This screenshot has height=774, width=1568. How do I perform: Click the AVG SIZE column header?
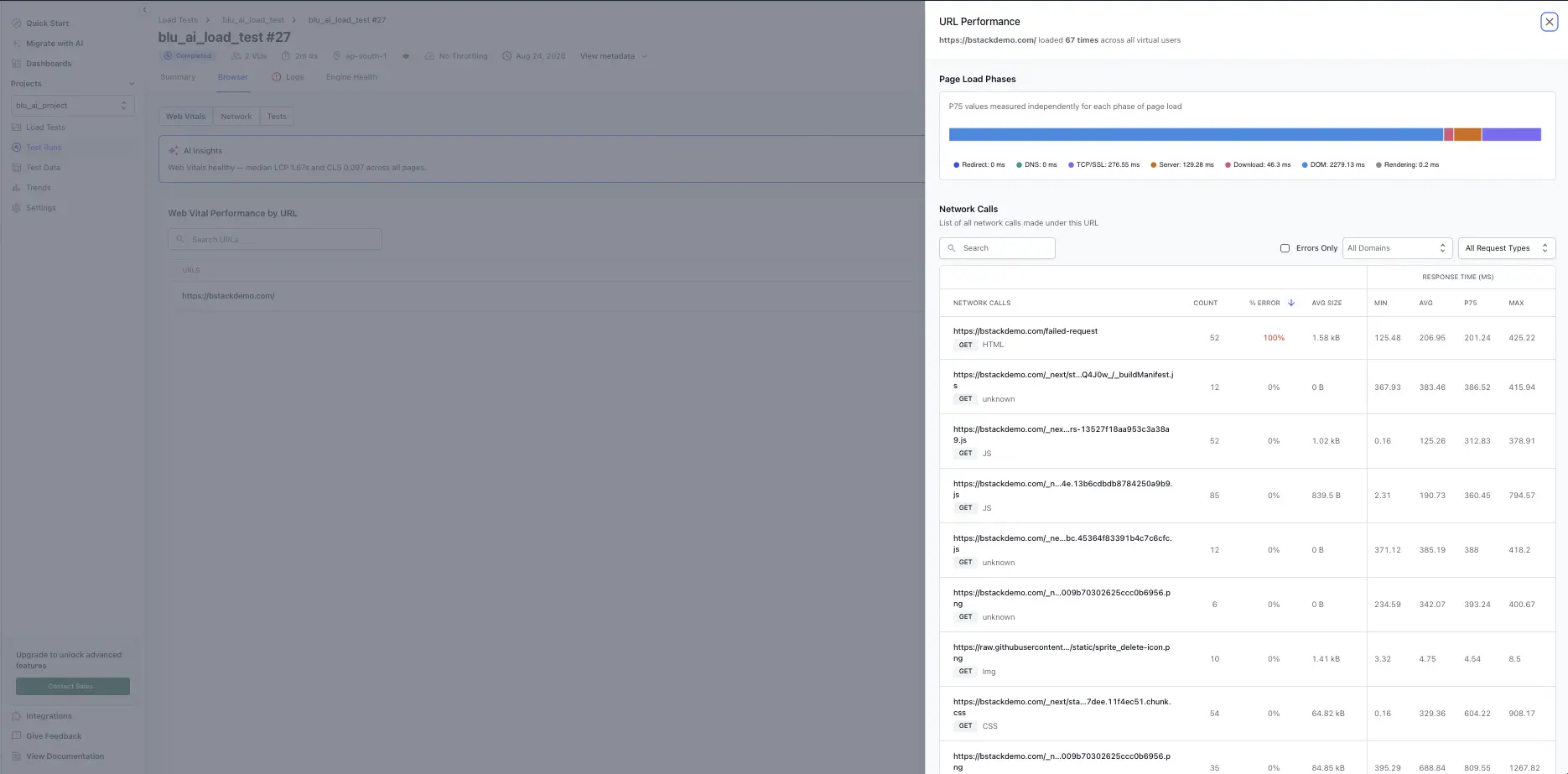pos(1327,303)
